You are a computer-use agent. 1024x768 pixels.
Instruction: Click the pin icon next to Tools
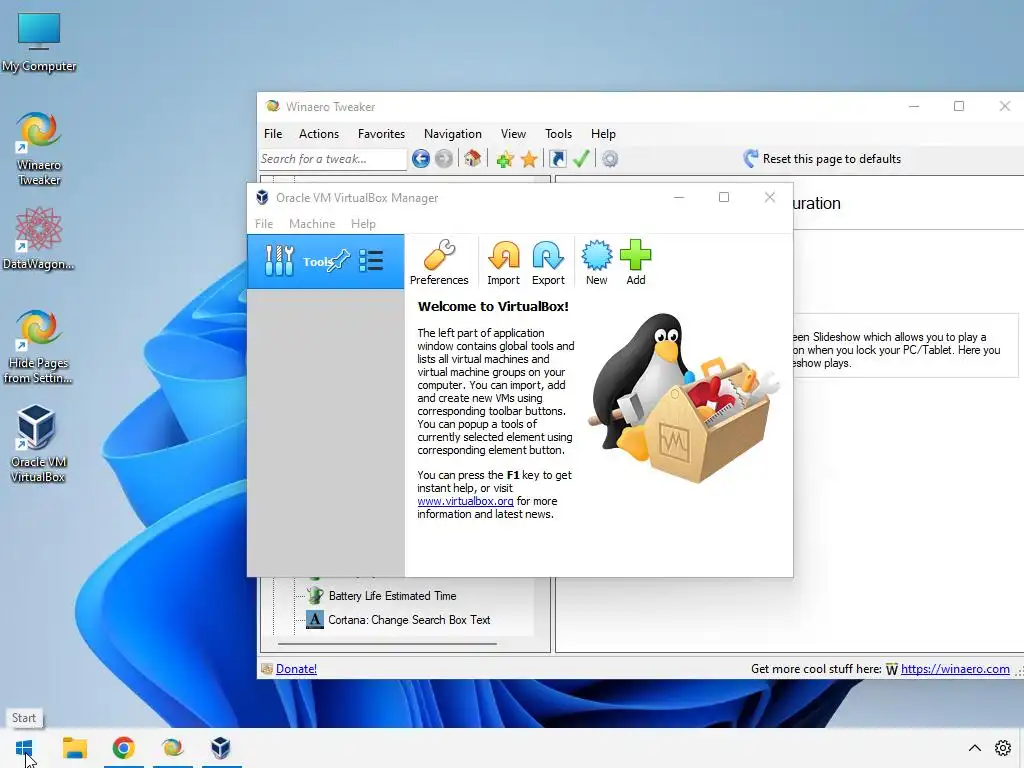[x=339, y=261]
